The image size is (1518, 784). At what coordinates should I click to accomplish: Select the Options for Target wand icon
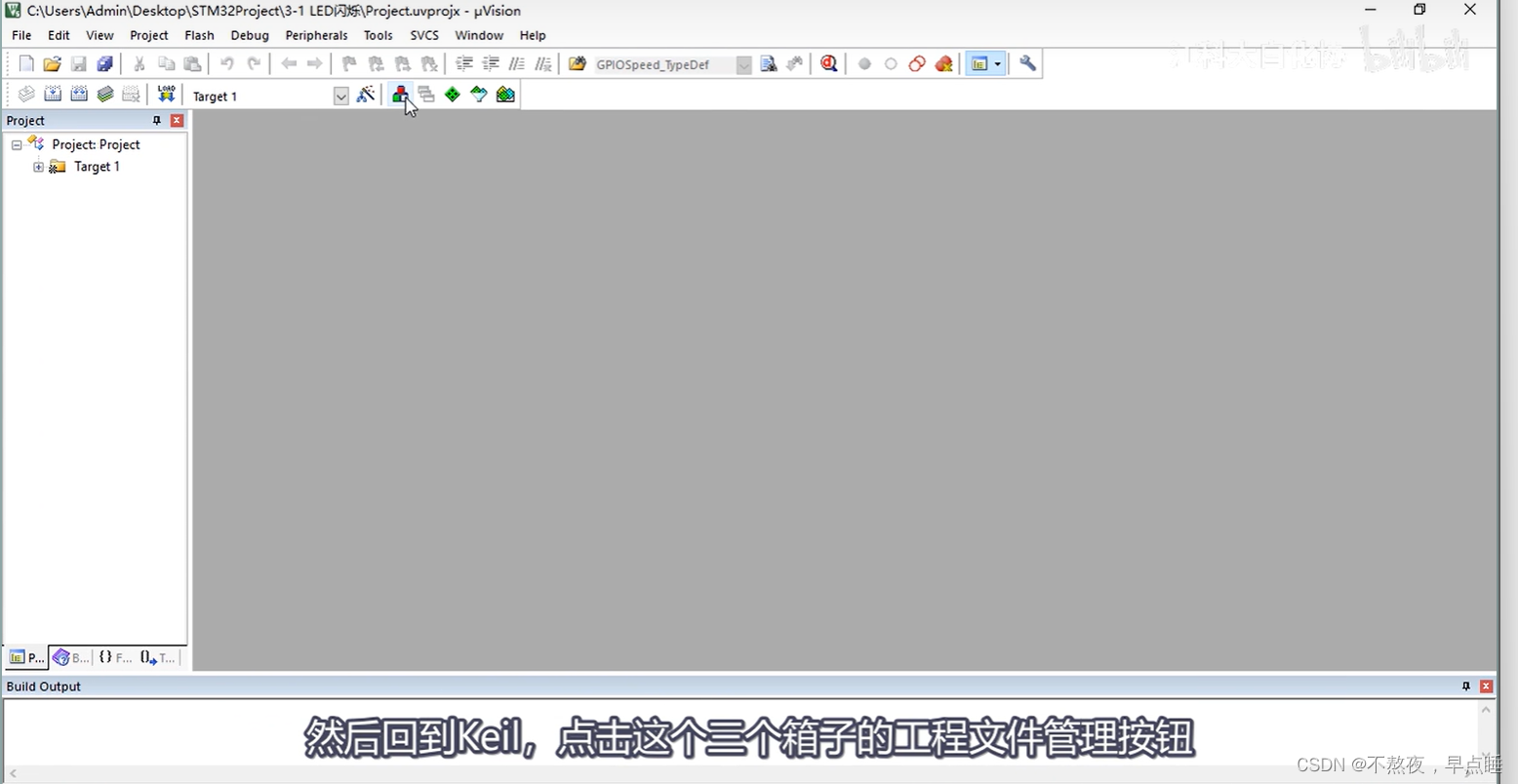click(x=366, y=94)
